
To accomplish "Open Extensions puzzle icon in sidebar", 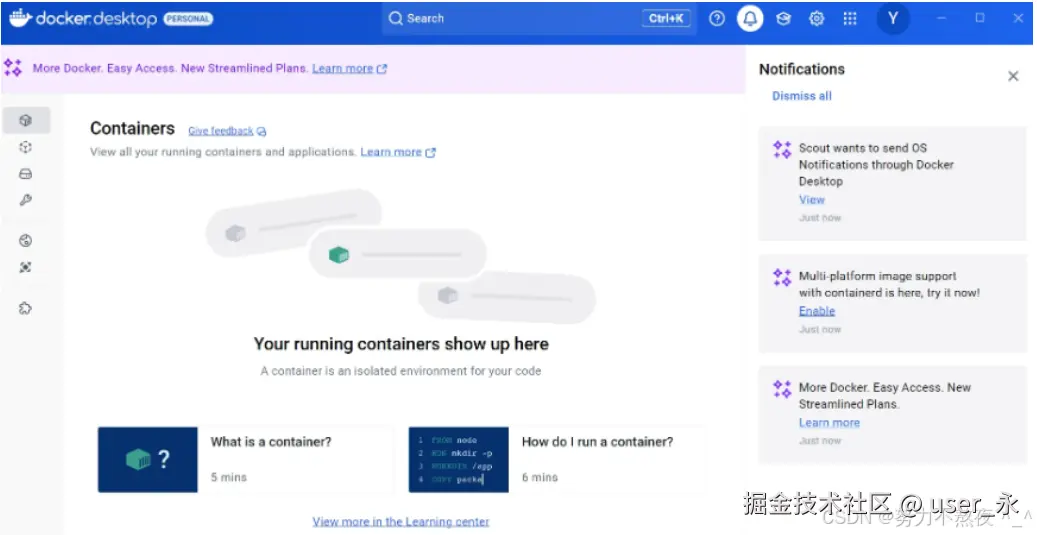I will click(26, 308).
